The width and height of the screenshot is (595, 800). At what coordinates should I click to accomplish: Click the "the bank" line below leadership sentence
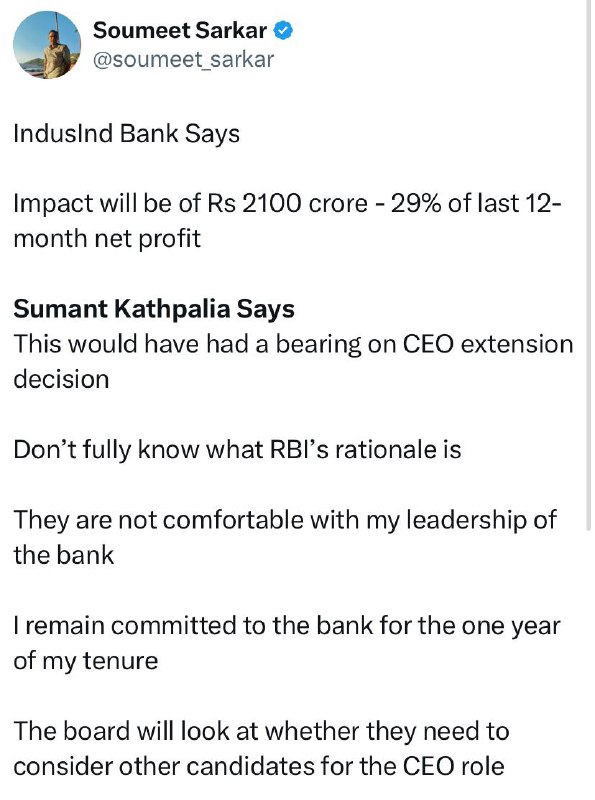tap(64, 556)
